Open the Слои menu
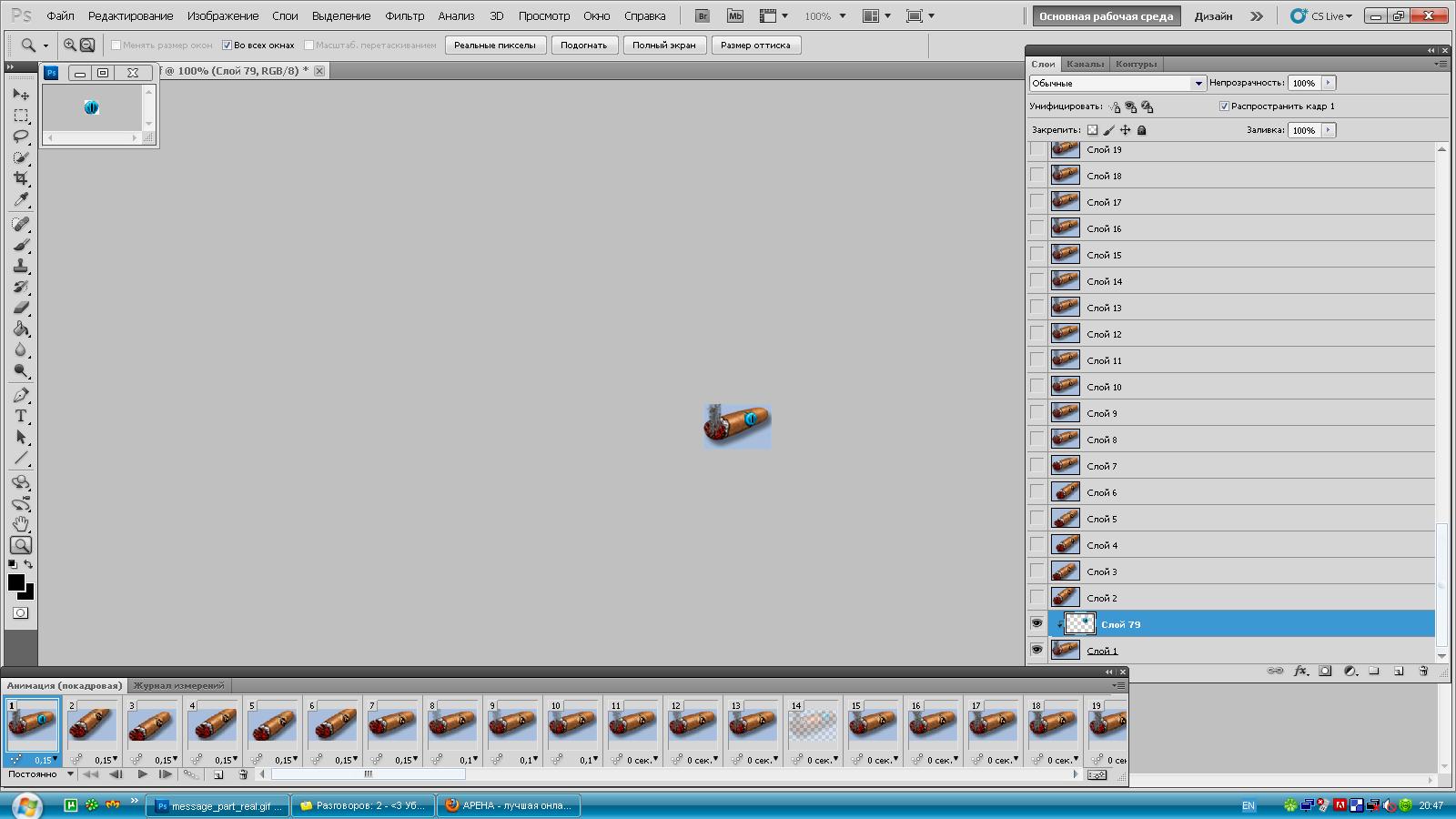This screenshot has height=819, width=1456. [285, 15]
